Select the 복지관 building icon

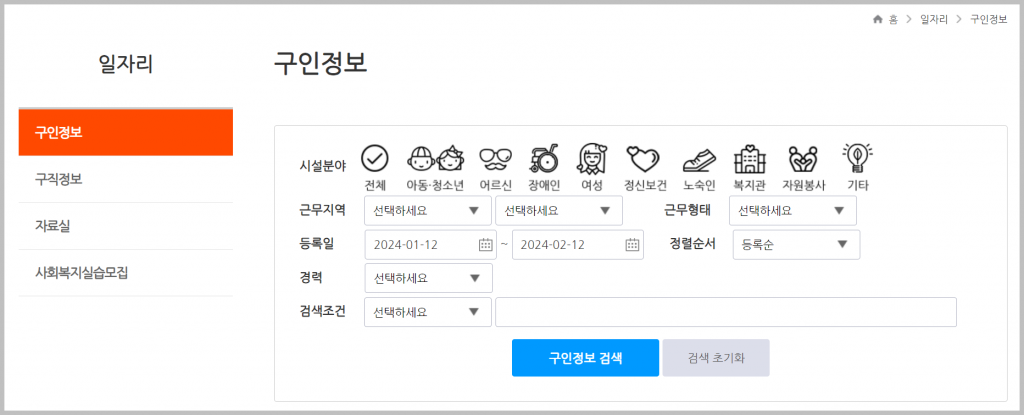click(750, 158)
